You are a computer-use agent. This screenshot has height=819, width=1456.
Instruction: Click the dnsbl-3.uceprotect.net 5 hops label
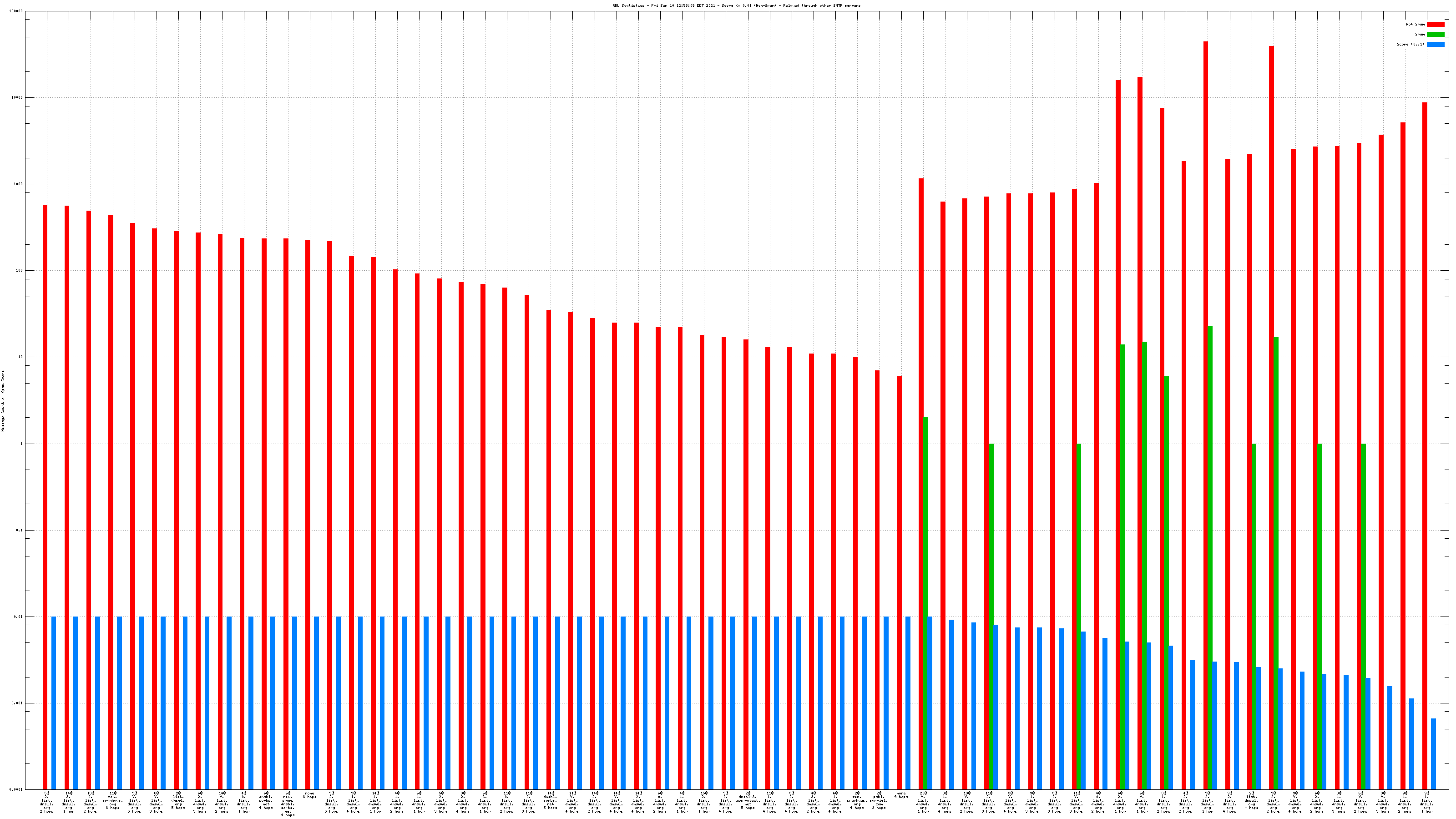(748, 801)
